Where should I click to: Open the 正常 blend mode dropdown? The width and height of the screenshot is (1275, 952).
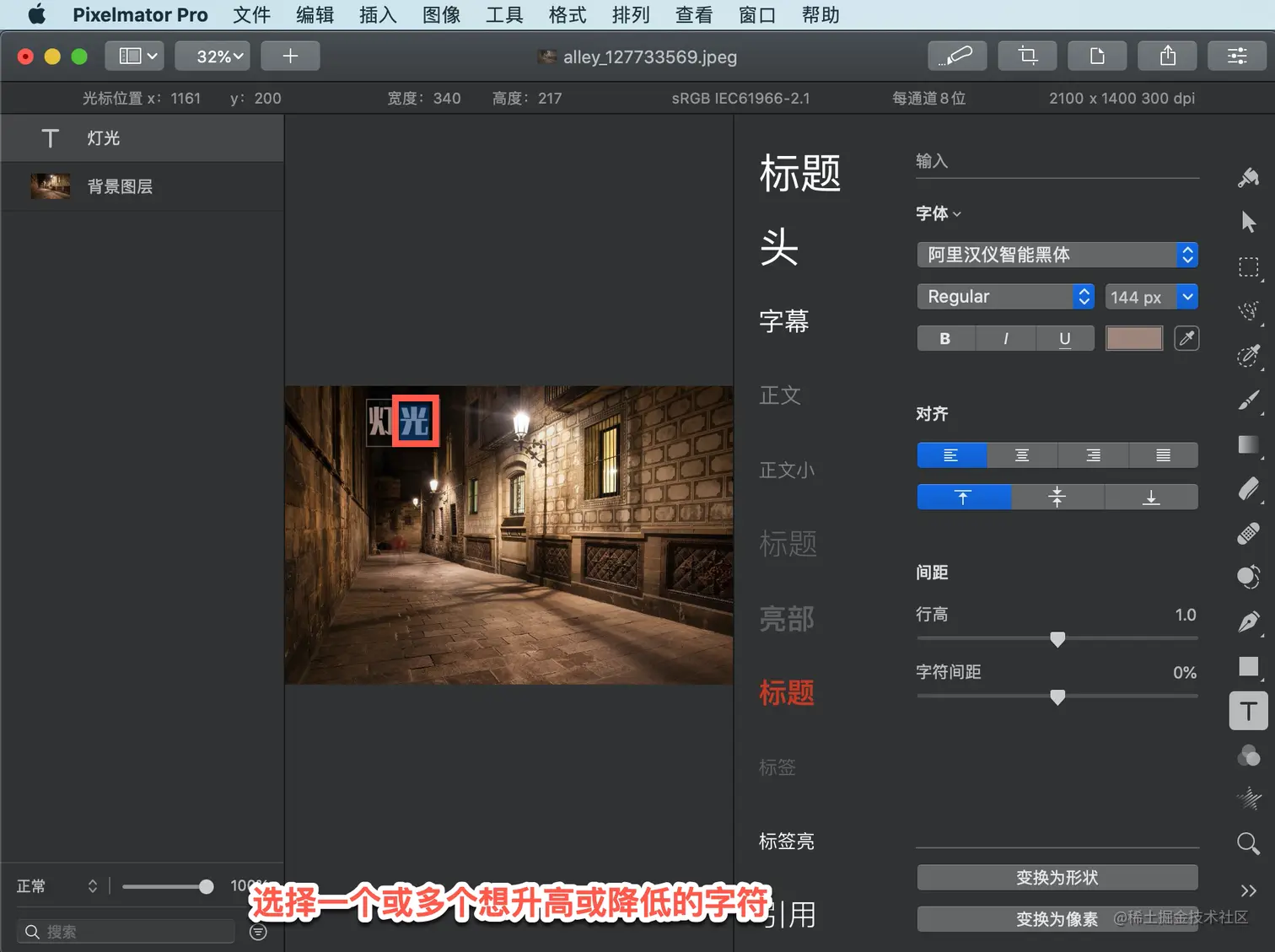(57, 886)
